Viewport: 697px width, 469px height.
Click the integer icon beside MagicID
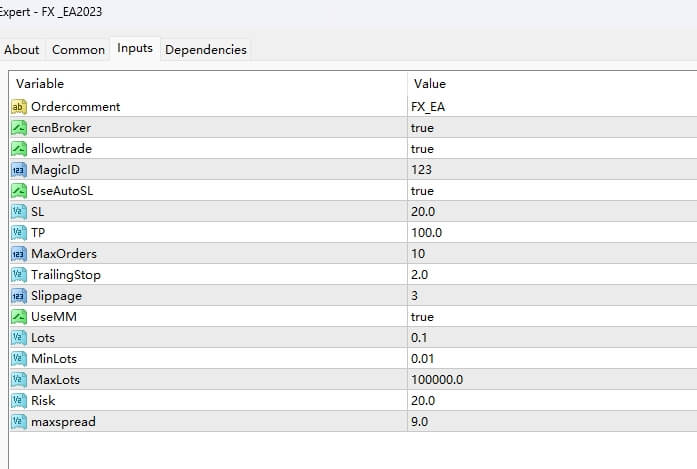(19, 169)
